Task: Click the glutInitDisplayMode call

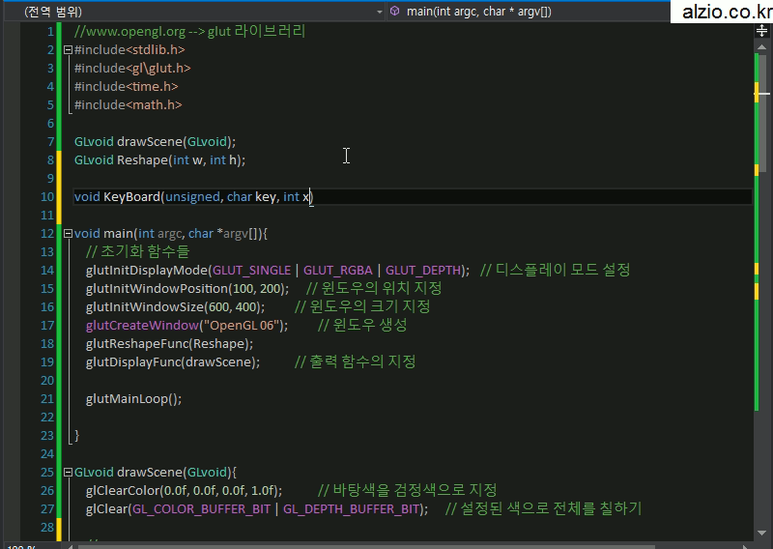Action: pyautogui.click(x=147, y=271)
